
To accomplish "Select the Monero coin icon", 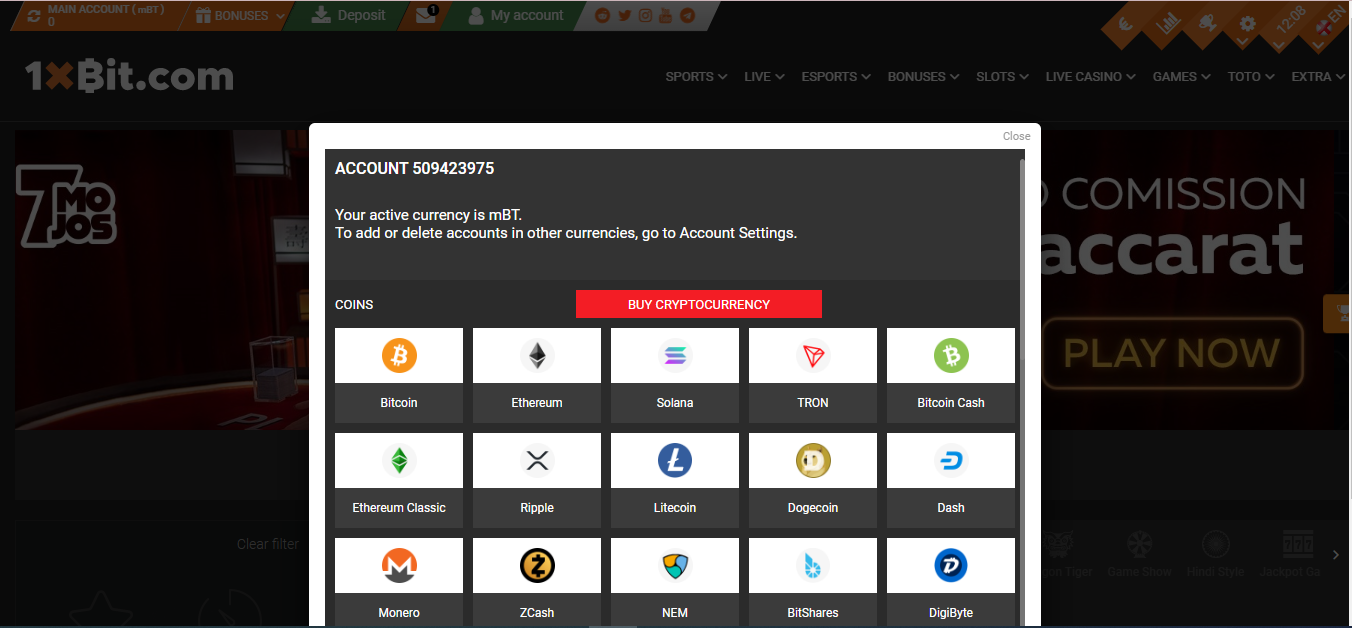I will click(x=399, y=566).
